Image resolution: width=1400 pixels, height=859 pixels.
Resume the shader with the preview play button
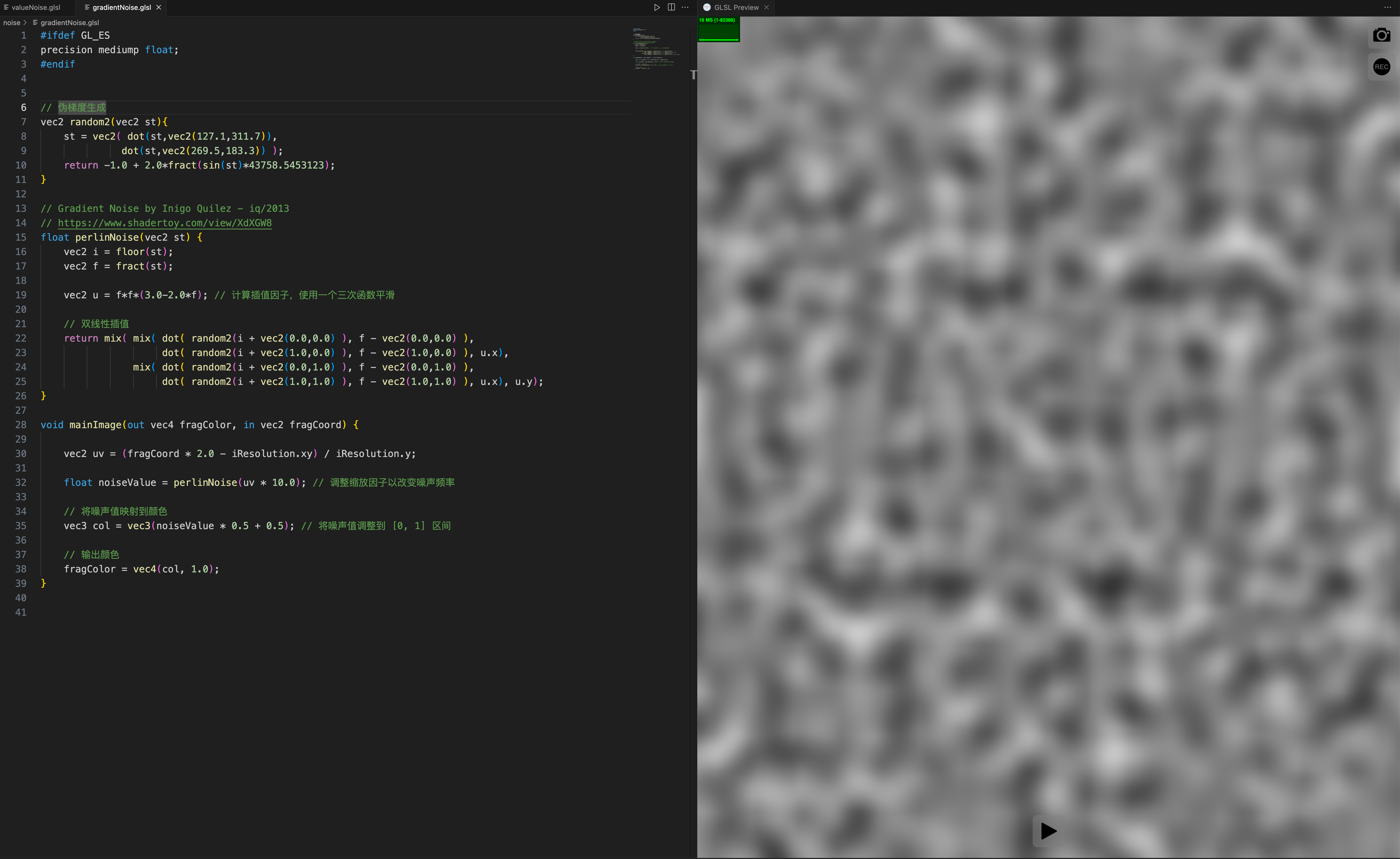coord(1048,831)
